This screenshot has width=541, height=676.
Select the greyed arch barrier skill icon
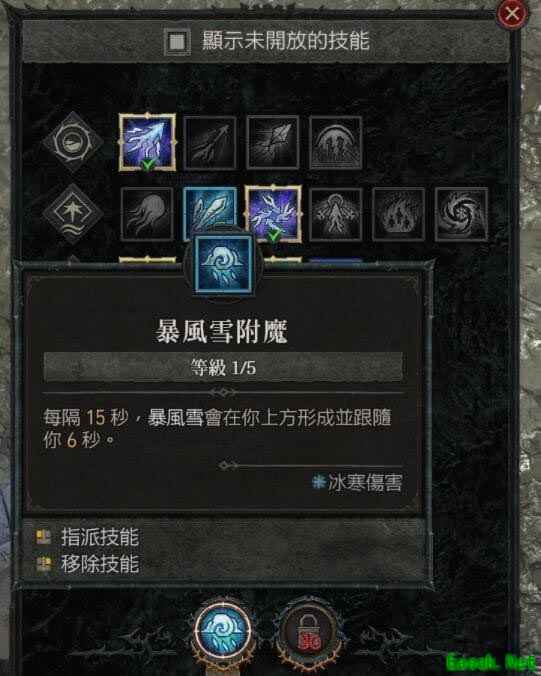336,143
